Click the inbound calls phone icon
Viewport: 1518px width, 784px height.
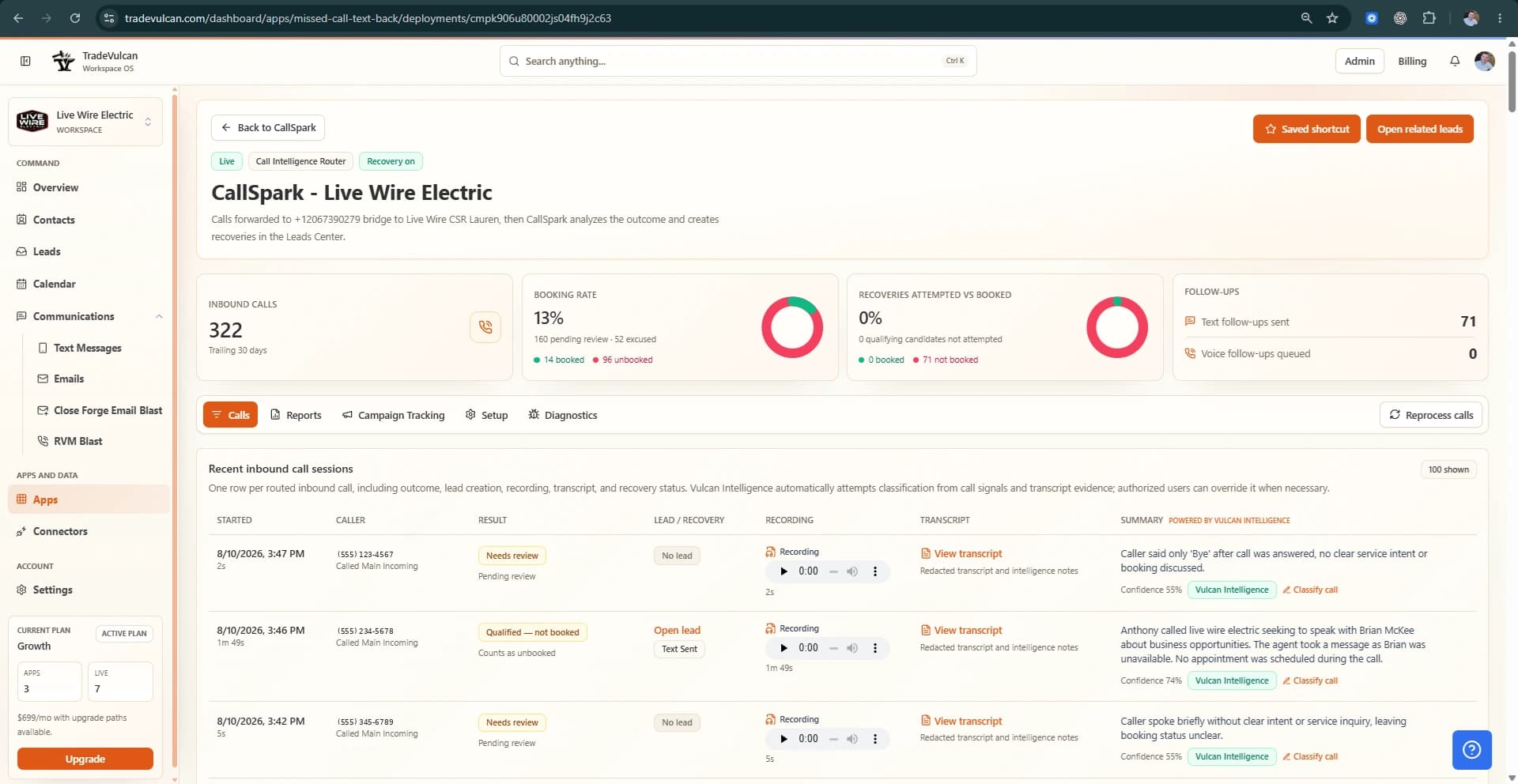click(x=485, y=327)
